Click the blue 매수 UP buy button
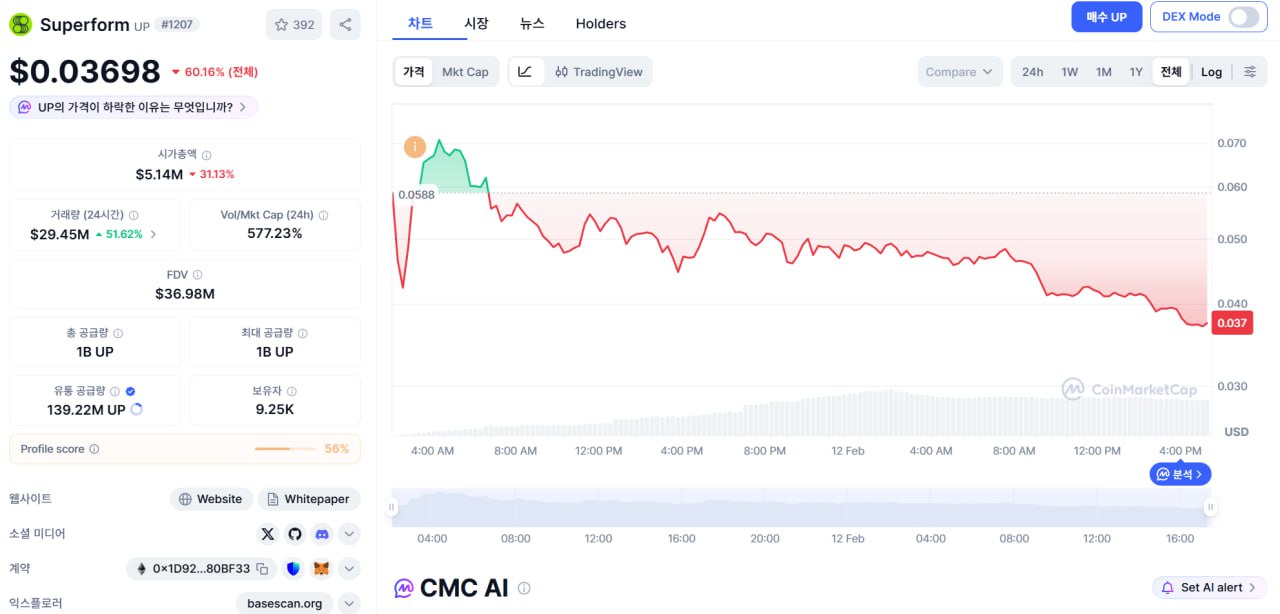Screen dimensions: 1280x614 point(1106,17)
